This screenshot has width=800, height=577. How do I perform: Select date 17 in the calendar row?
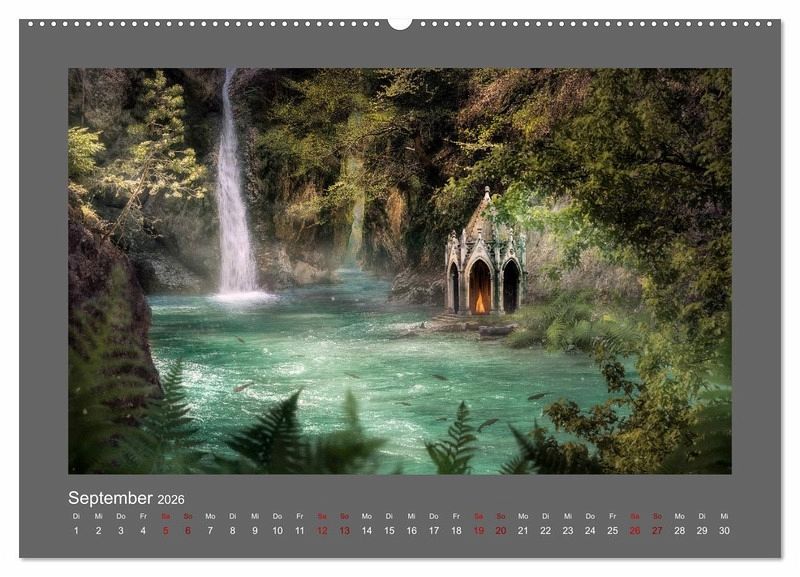point(434,531)
